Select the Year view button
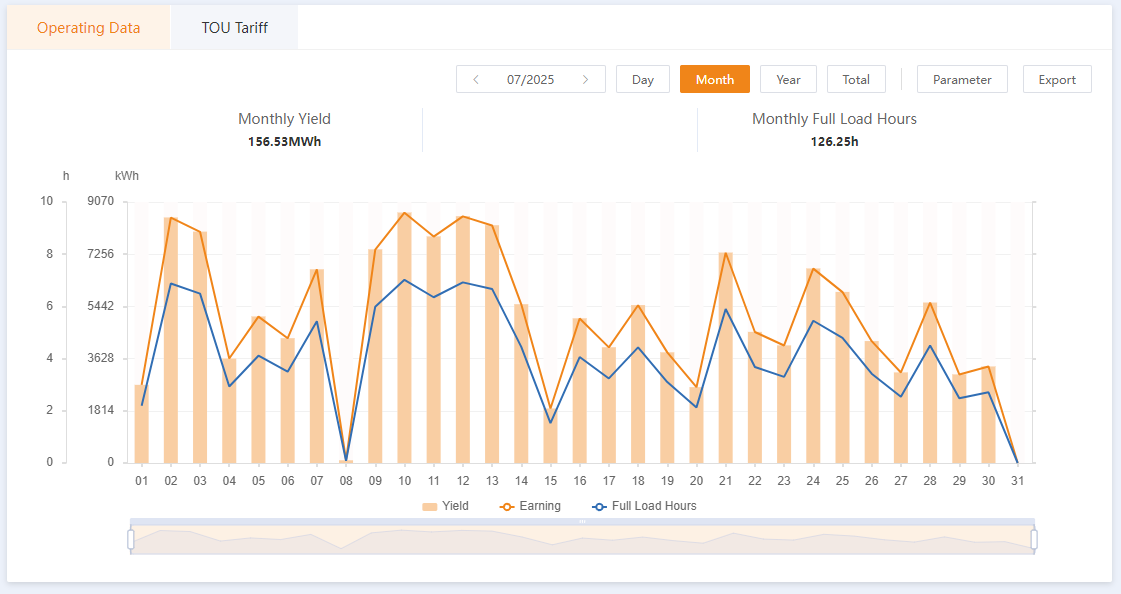Screen dimensions: 1121x594 788,80
